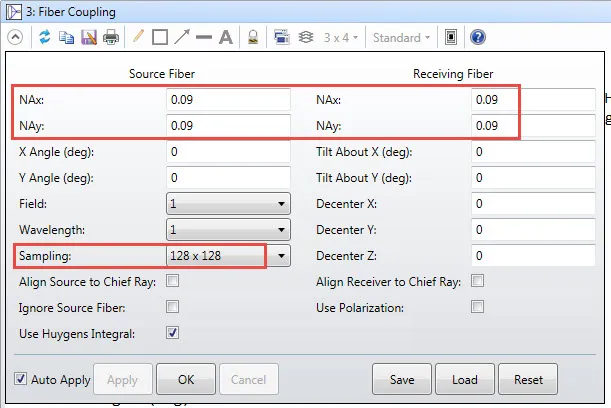Enable the Use Polarization checkbox
The image size is (611, 408).
478,307
